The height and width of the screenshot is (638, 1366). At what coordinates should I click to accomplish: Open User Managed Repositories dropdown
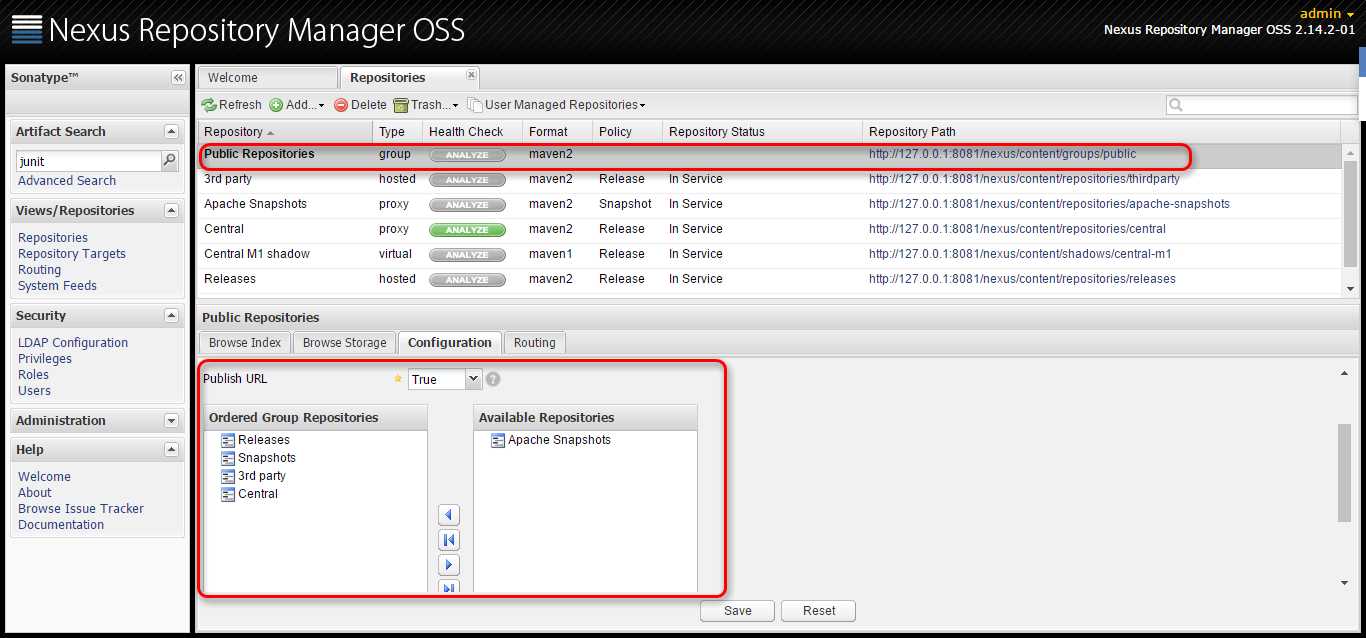pos(556,105)
